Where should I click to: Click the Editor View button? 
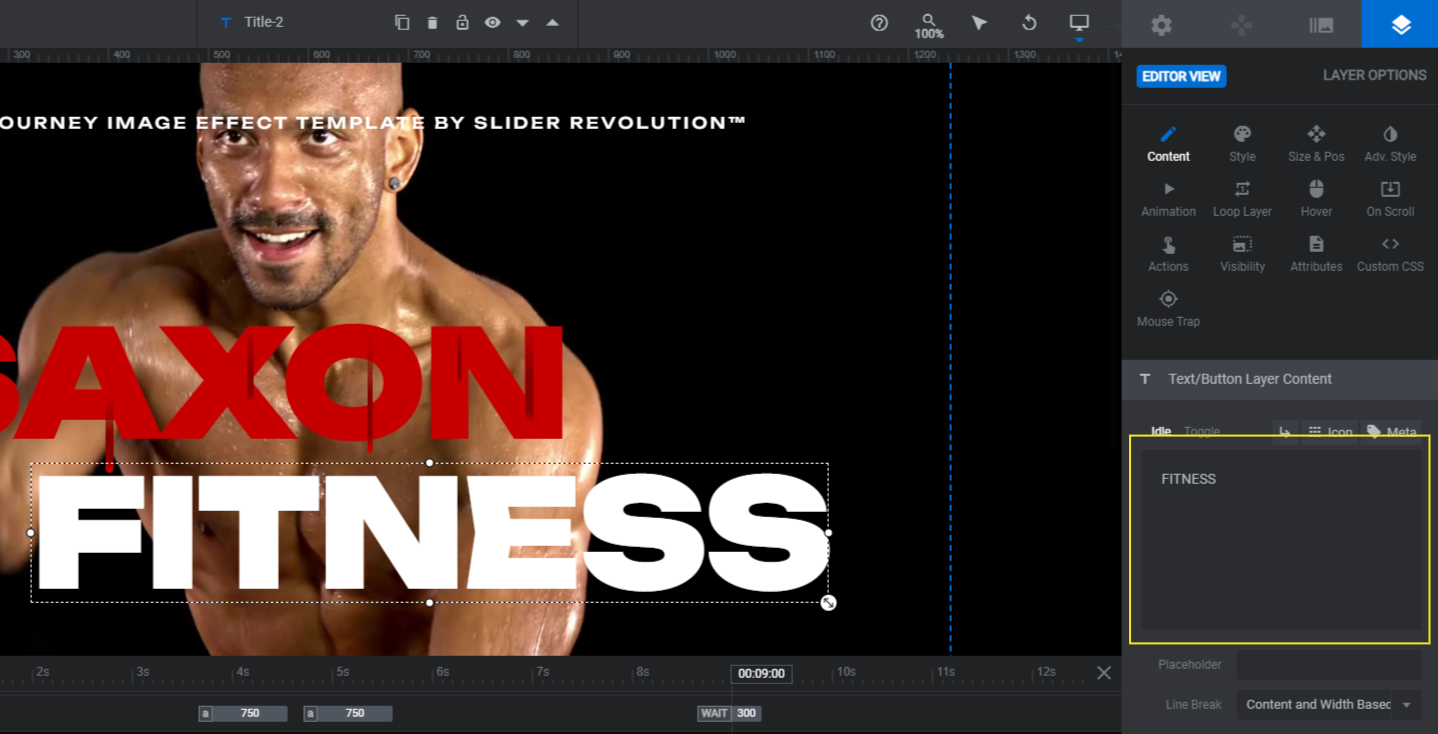click(1181, 76)
